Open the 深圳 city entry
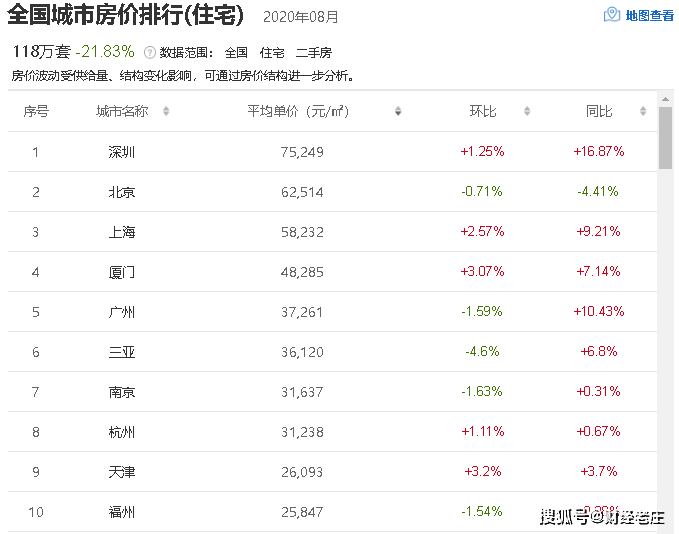679x534 pixels. click(x=122, y=152)
